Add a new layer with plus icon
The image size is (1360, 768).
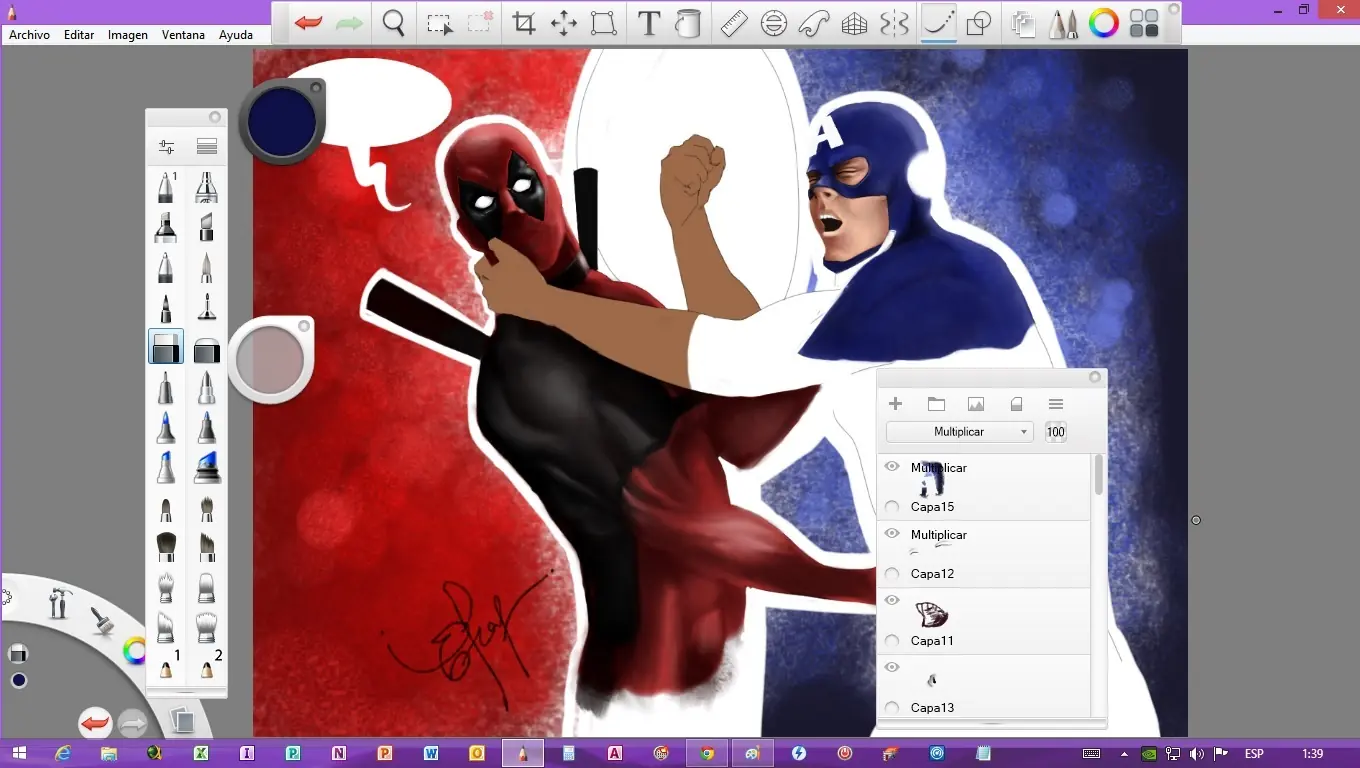click(x=895, y=404)
